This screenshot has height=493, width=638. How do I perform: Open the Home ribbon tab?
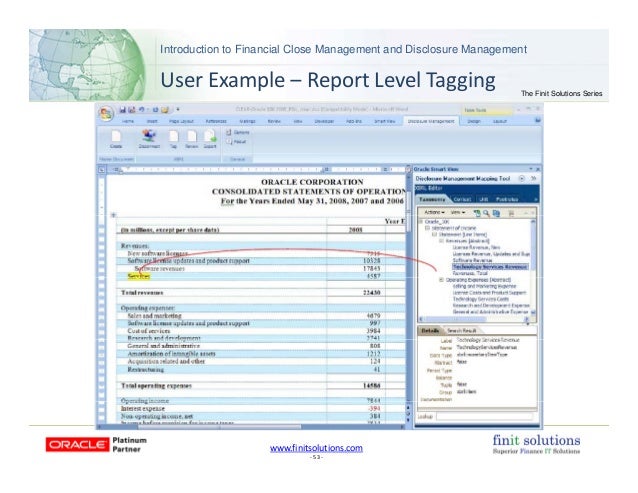tap(128, 121)
